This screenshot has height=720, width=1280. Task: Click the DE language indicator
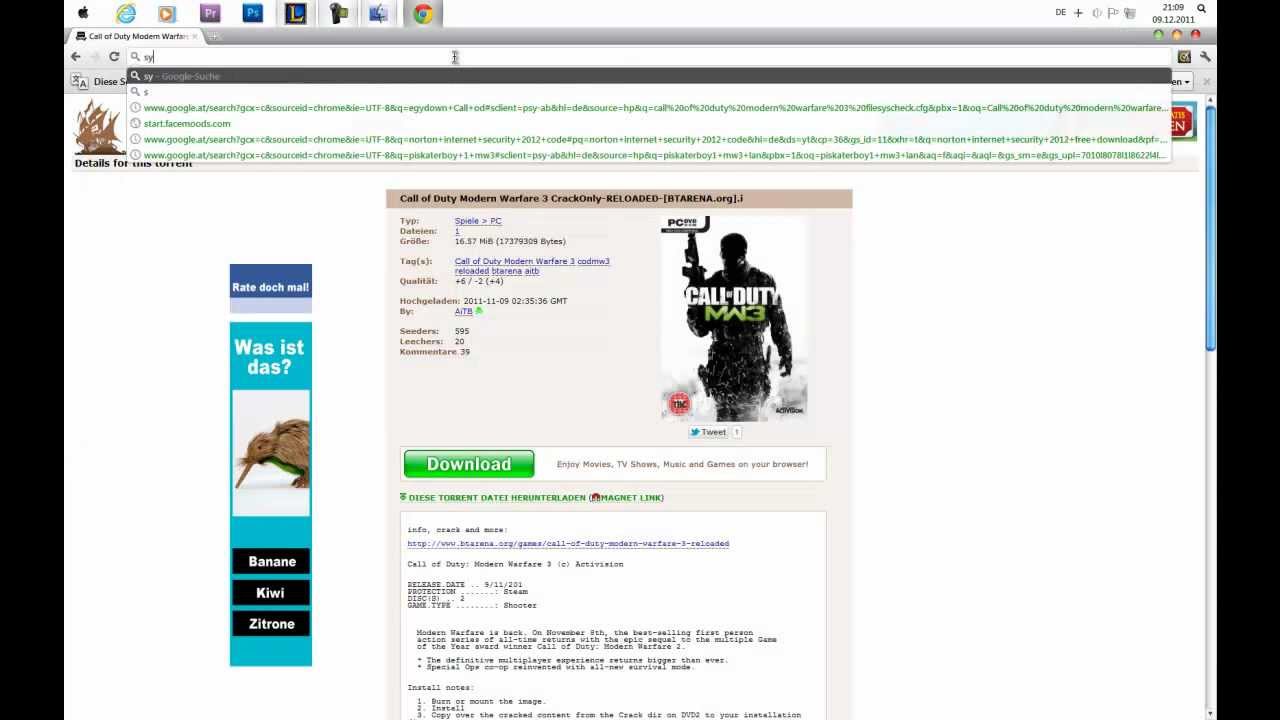click(1061, 13)
